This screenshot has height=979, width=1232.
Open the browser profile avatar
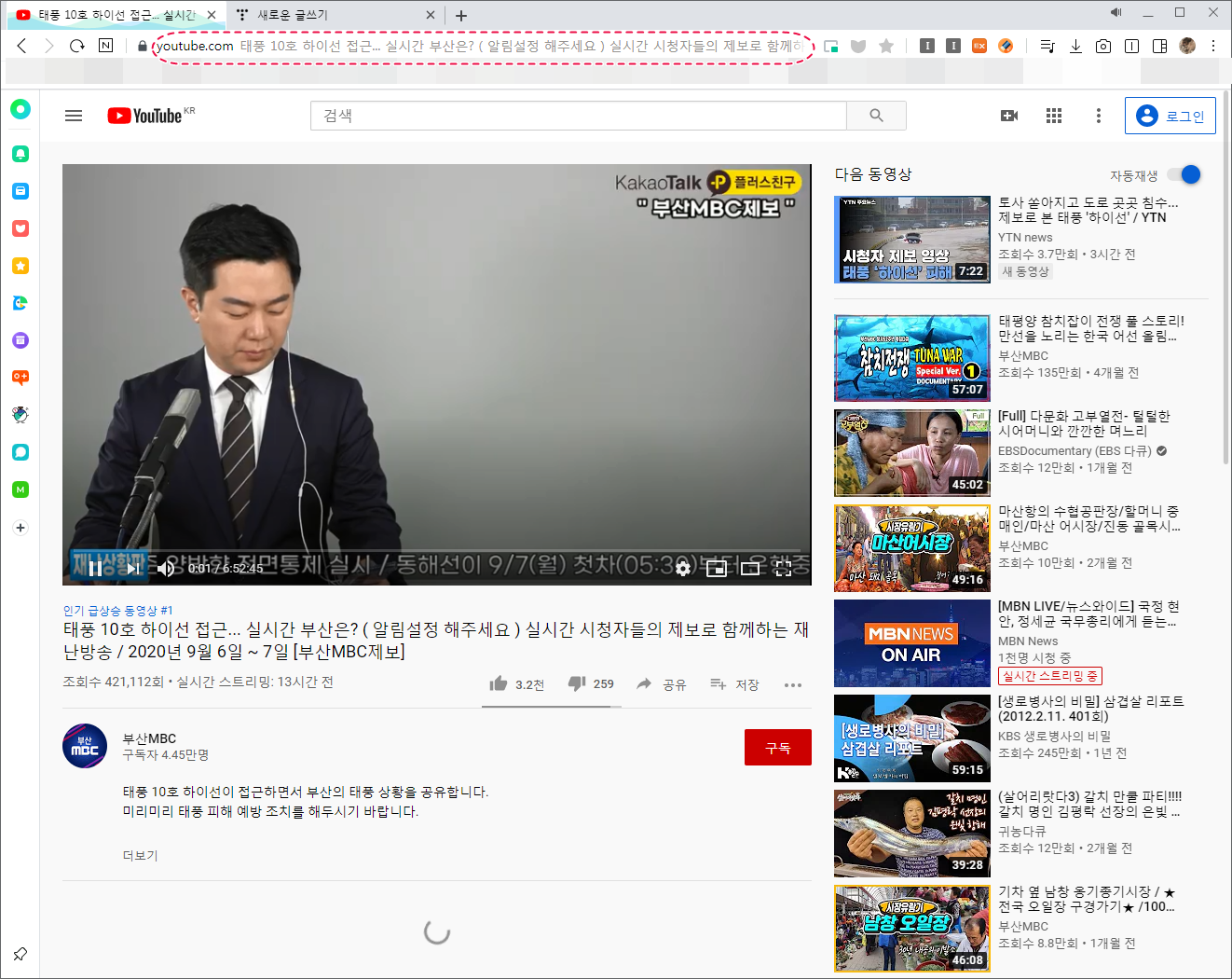point(1187,46)
